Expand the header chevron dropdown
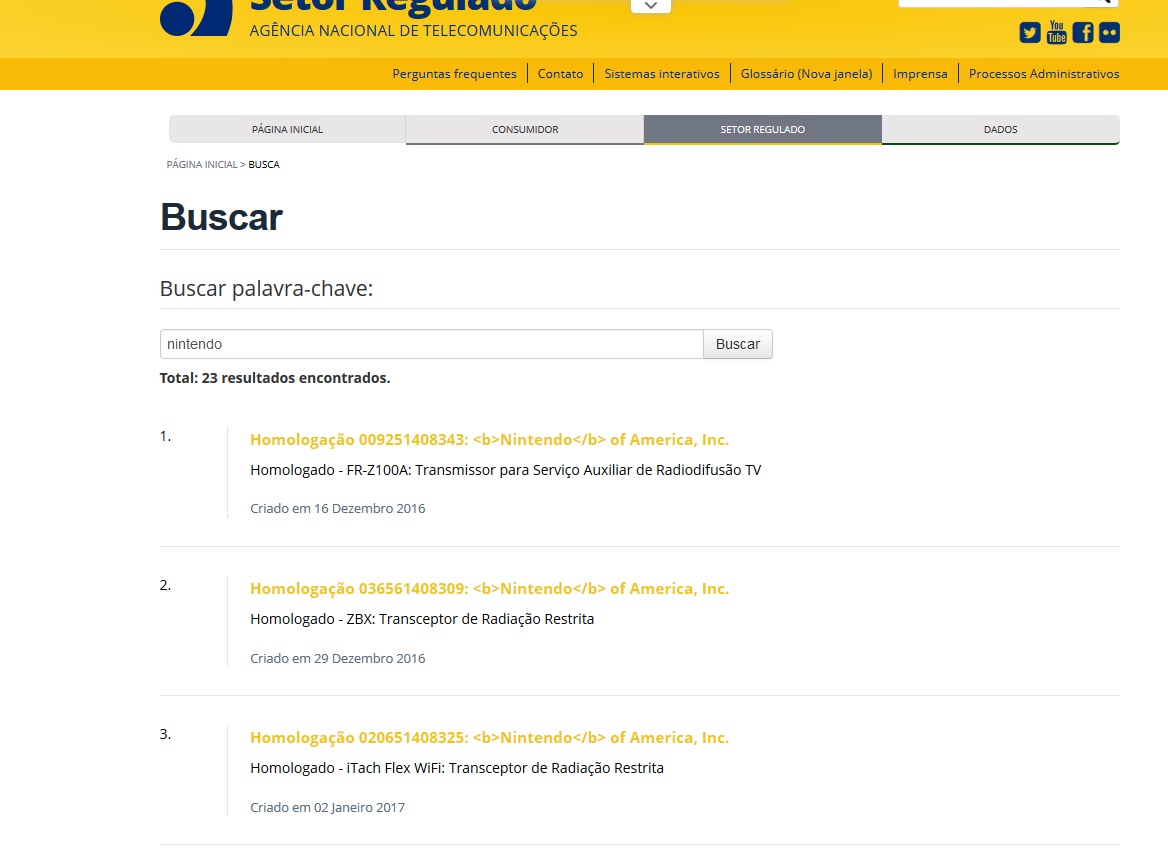The height and width of the screenshot is (862, 1168). click(650, 6)
